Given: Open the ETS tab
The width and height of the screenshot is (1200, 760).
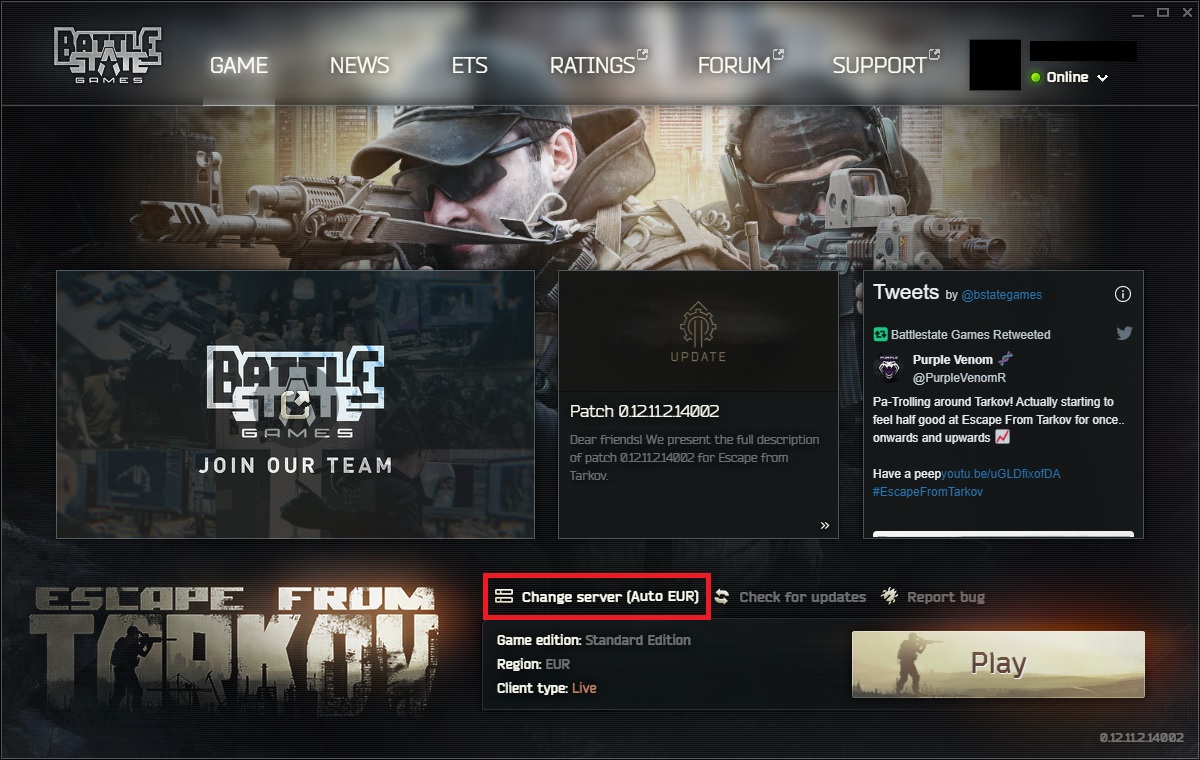Looking at the screenshot, I should [469, 65].
